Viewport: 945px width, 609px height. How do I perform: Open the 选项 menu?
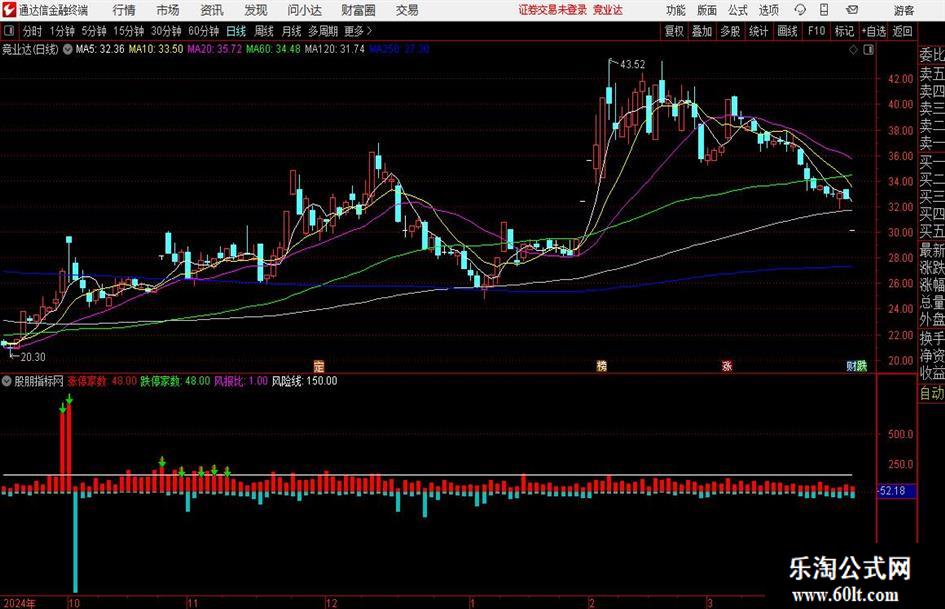point(768,10)
